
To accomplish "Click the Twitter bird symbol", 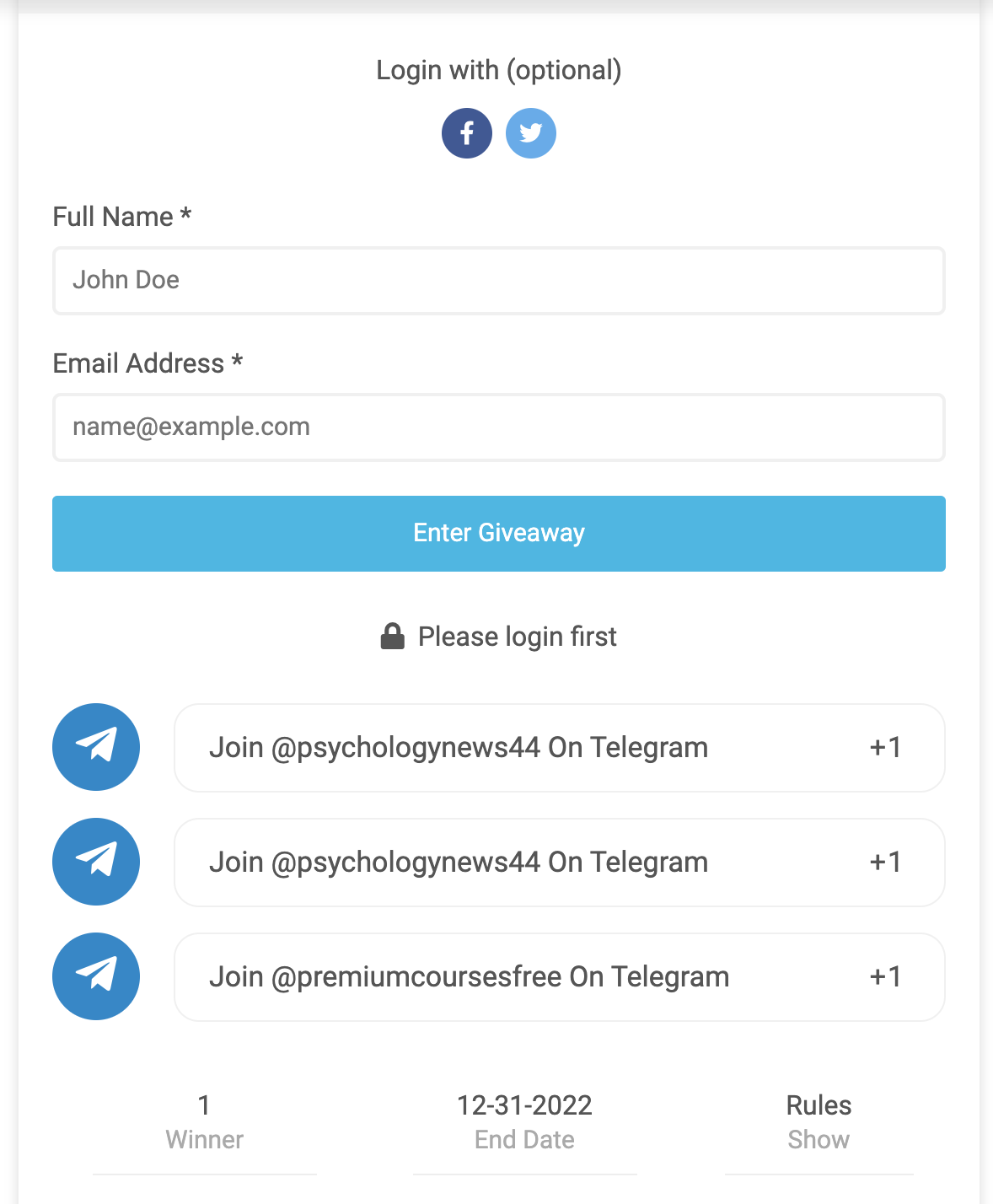I will (530, 132).
